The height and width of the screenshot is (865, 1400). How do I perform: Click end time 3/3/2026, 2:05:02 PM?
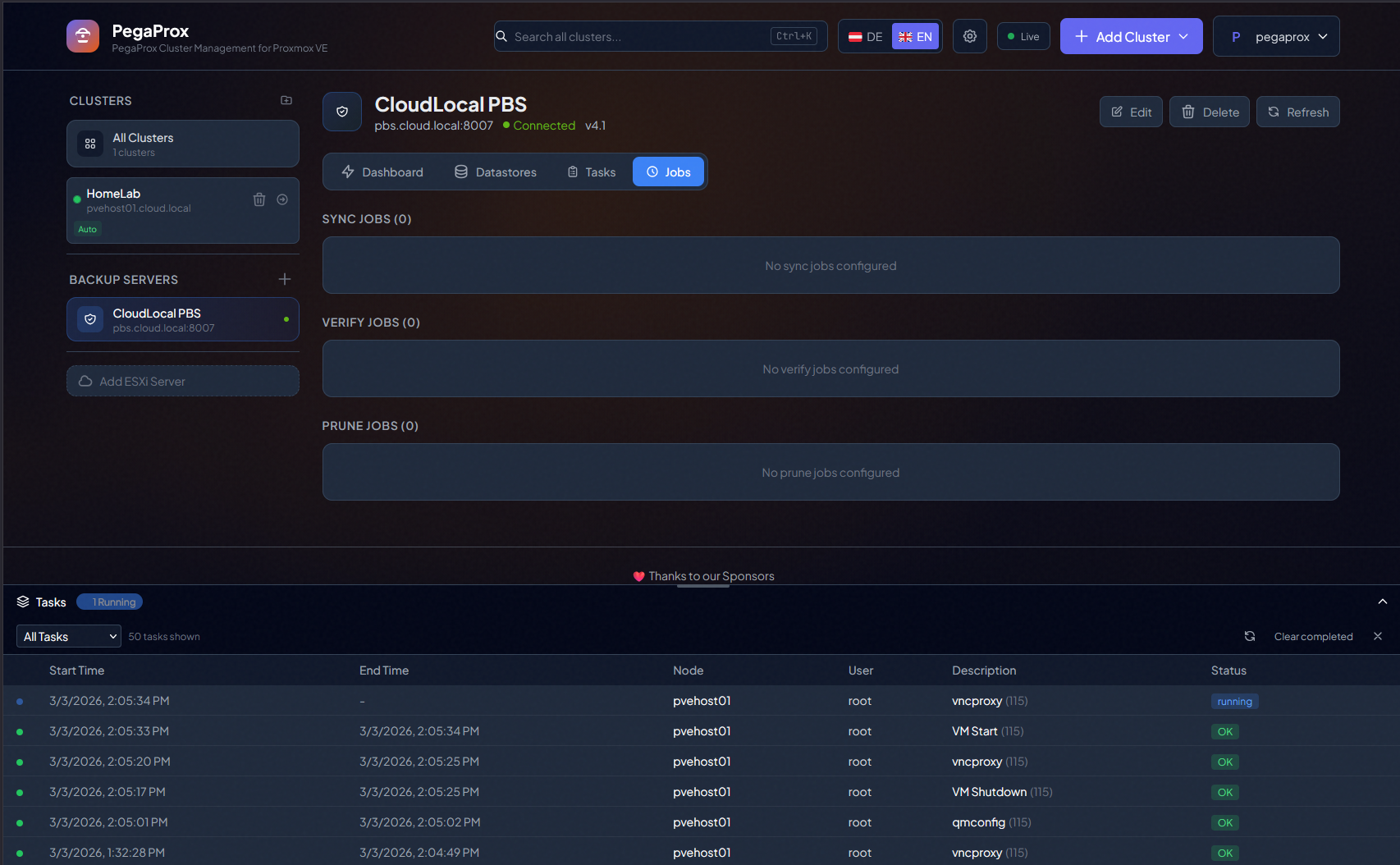420,822
